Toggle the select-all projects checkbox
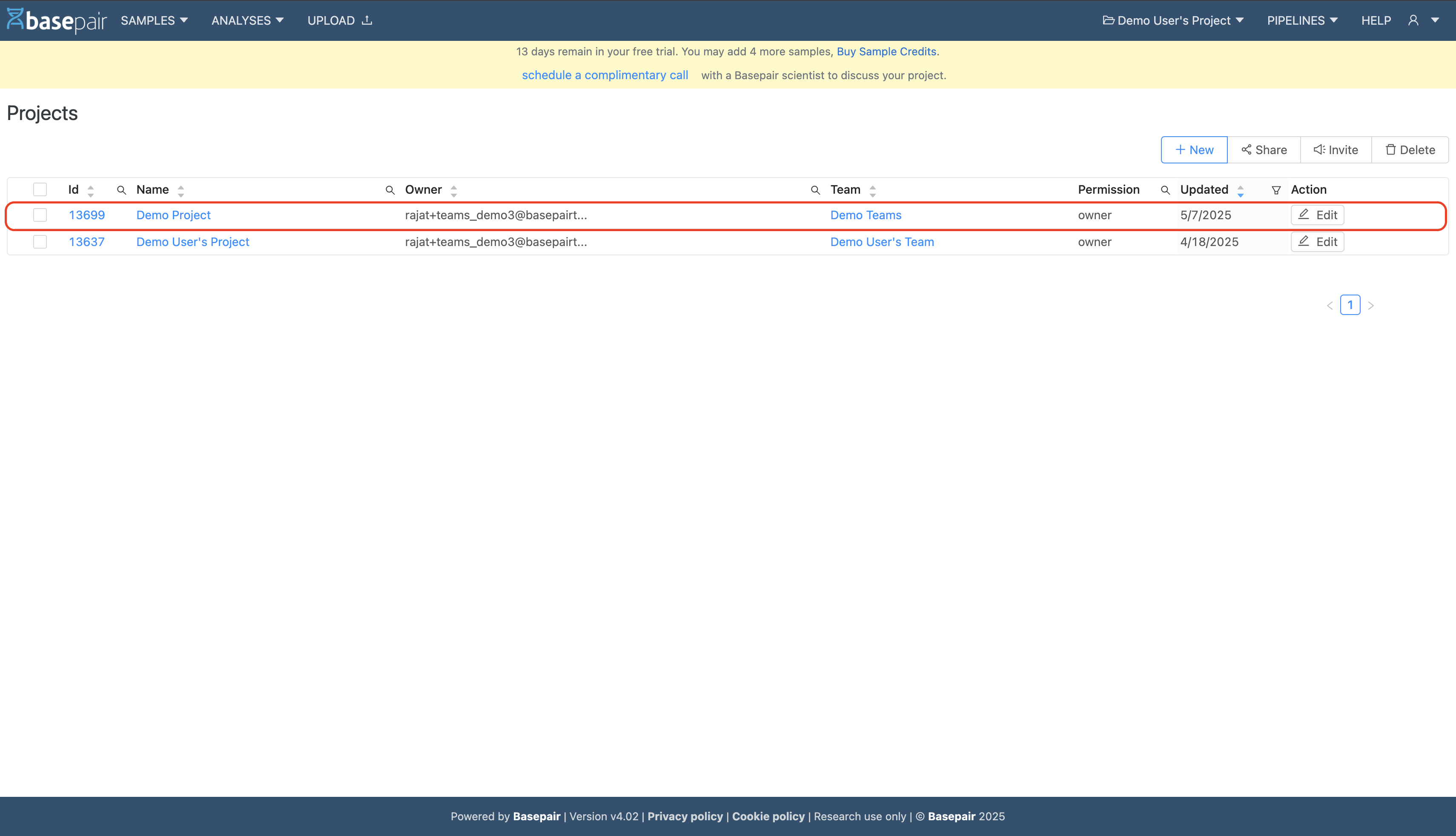Screen dimensions: 1456x836 coord(40,189)
